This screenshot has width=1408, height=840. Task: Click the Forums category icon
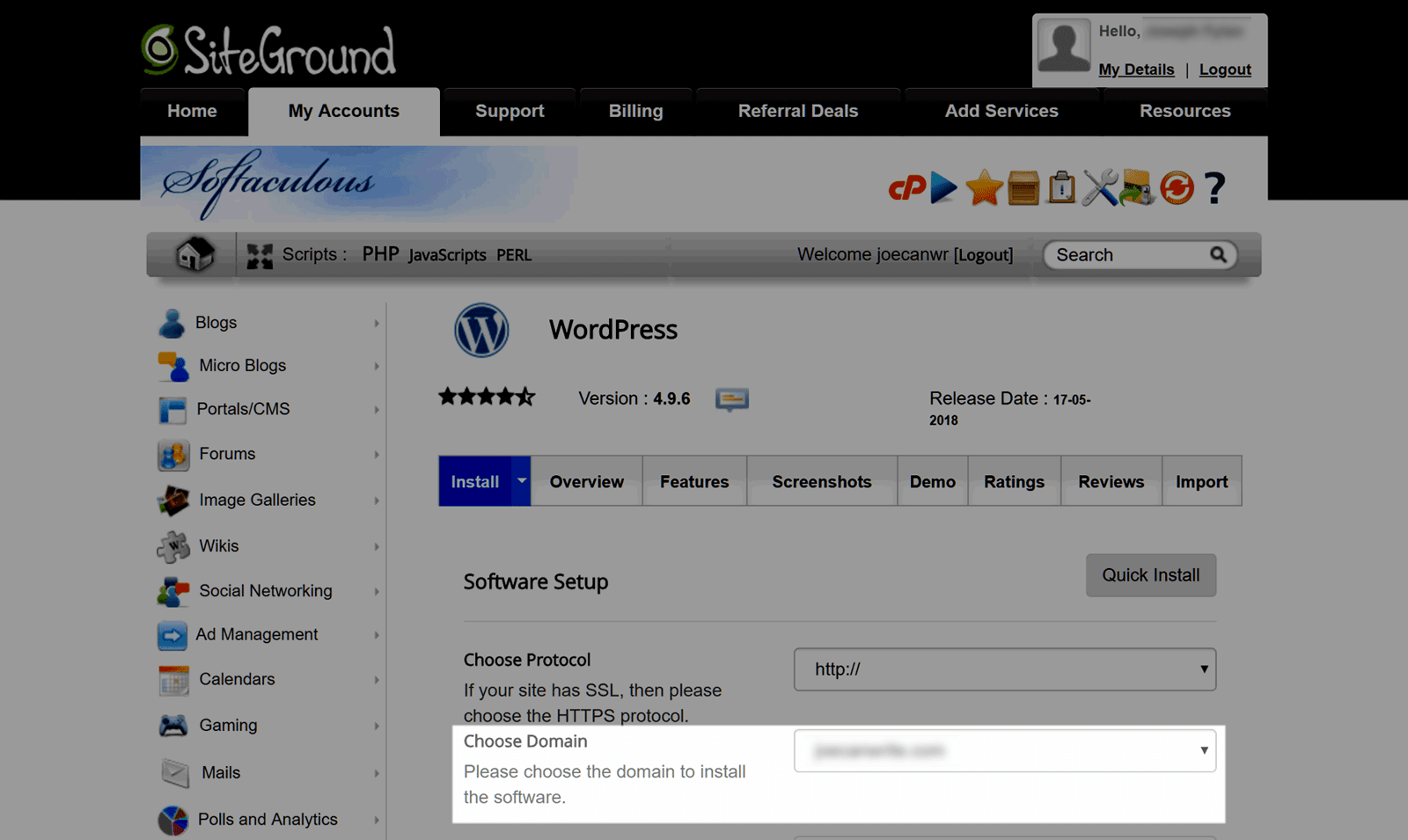click(173, 455)
